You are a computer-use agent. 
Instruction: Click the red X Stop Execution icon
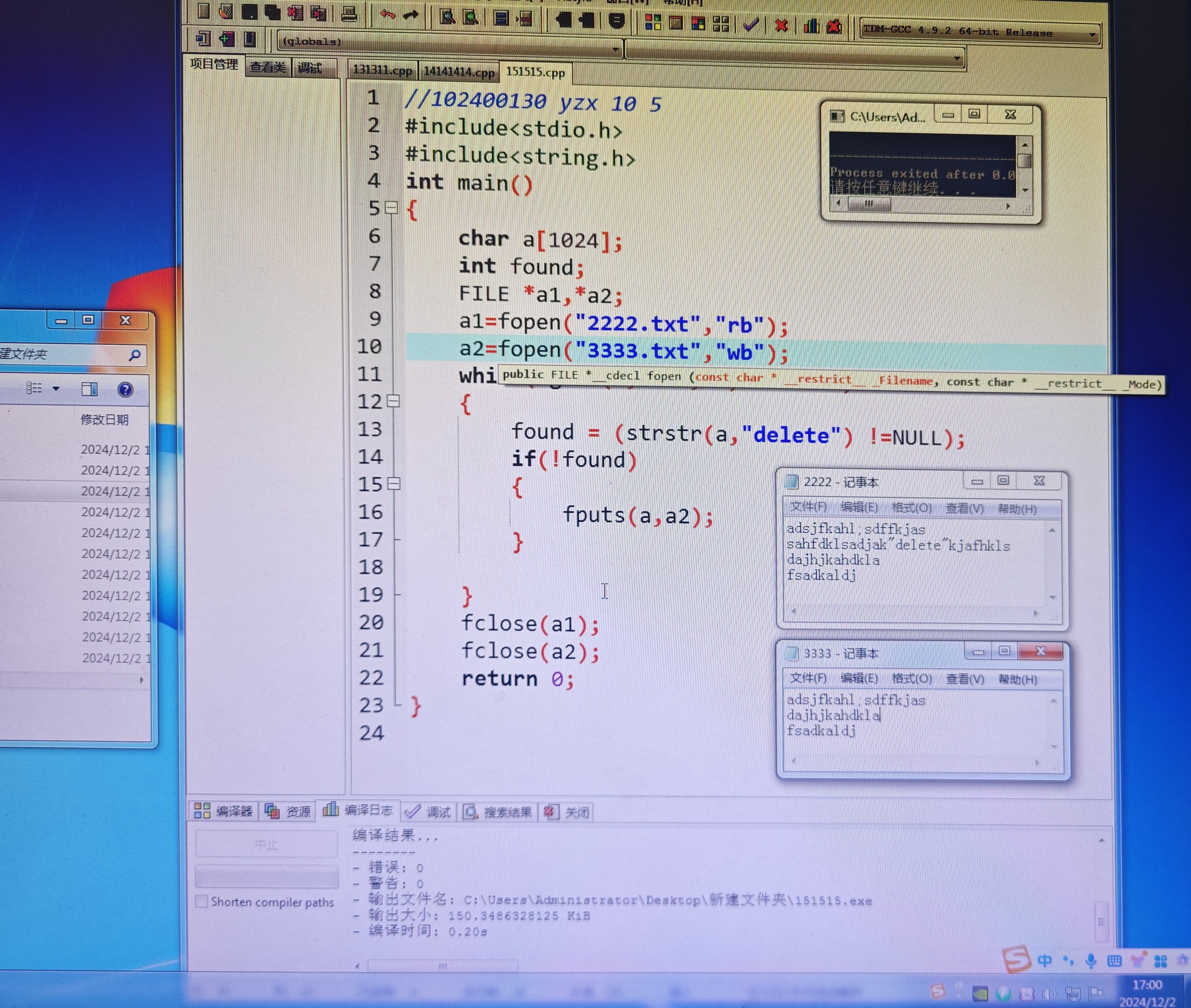(781, 25)
